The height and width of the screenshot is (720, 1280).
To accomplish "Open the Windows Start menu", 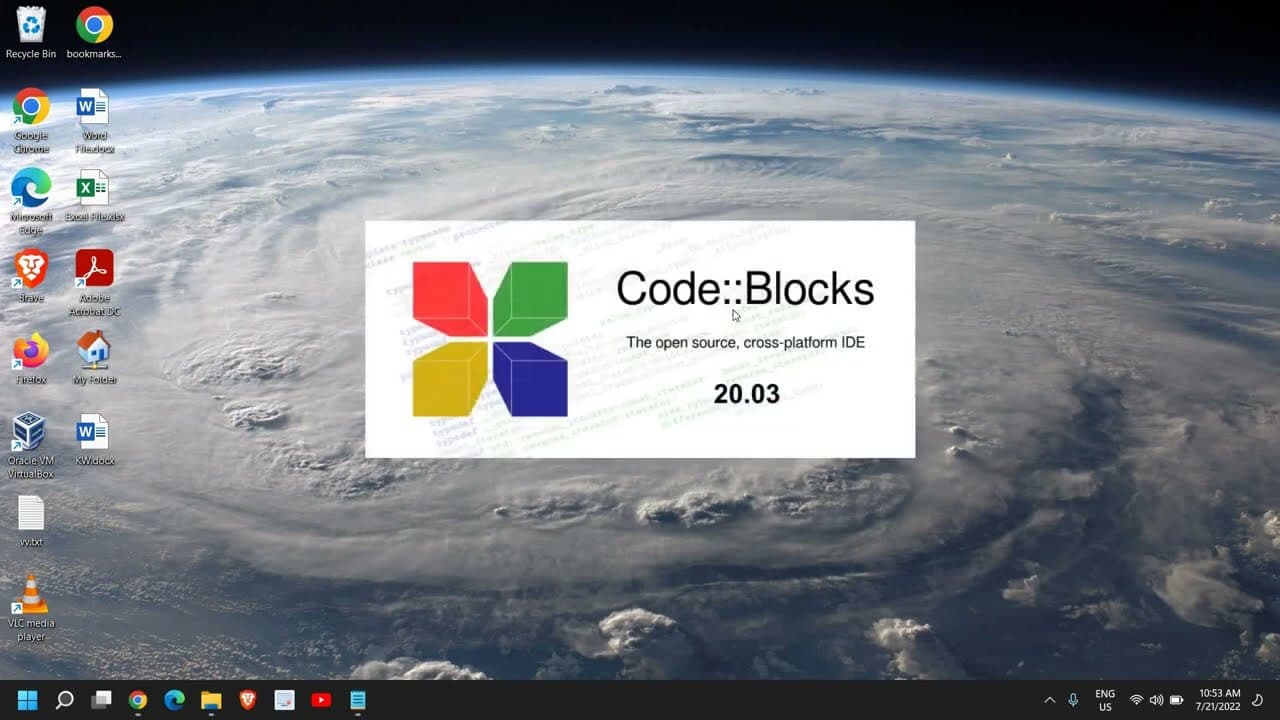I will 27,700.
